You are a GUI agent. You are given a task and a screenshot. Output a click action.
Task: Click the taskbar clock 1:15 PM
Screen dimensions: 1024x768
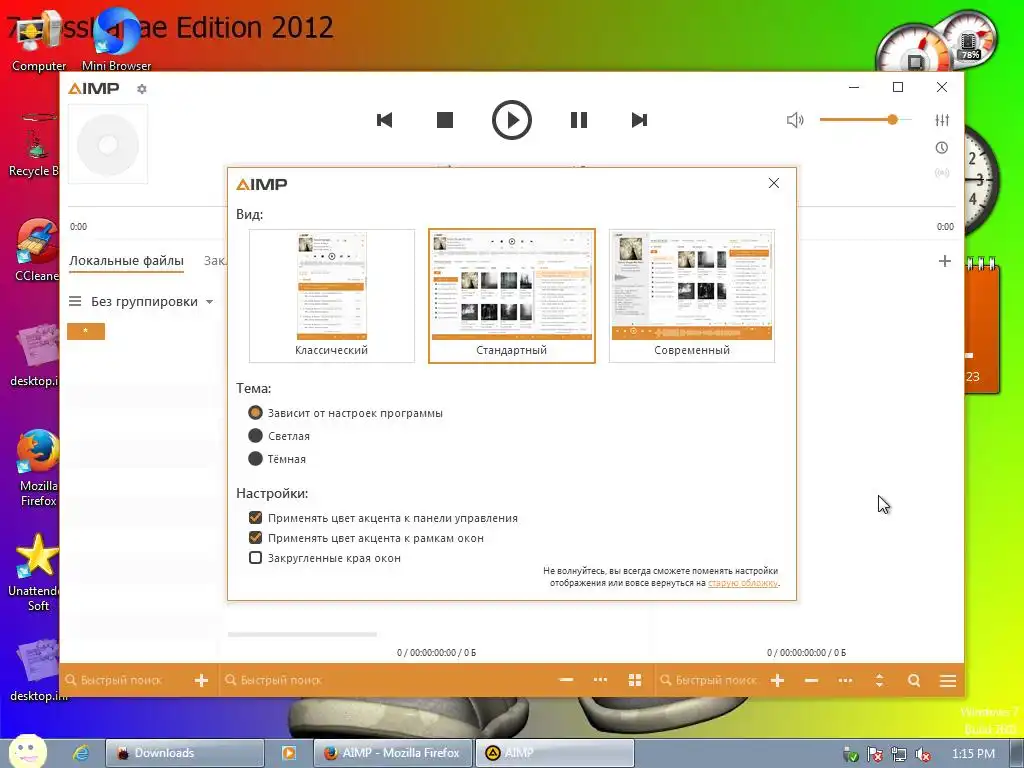(x=973, y=754)
